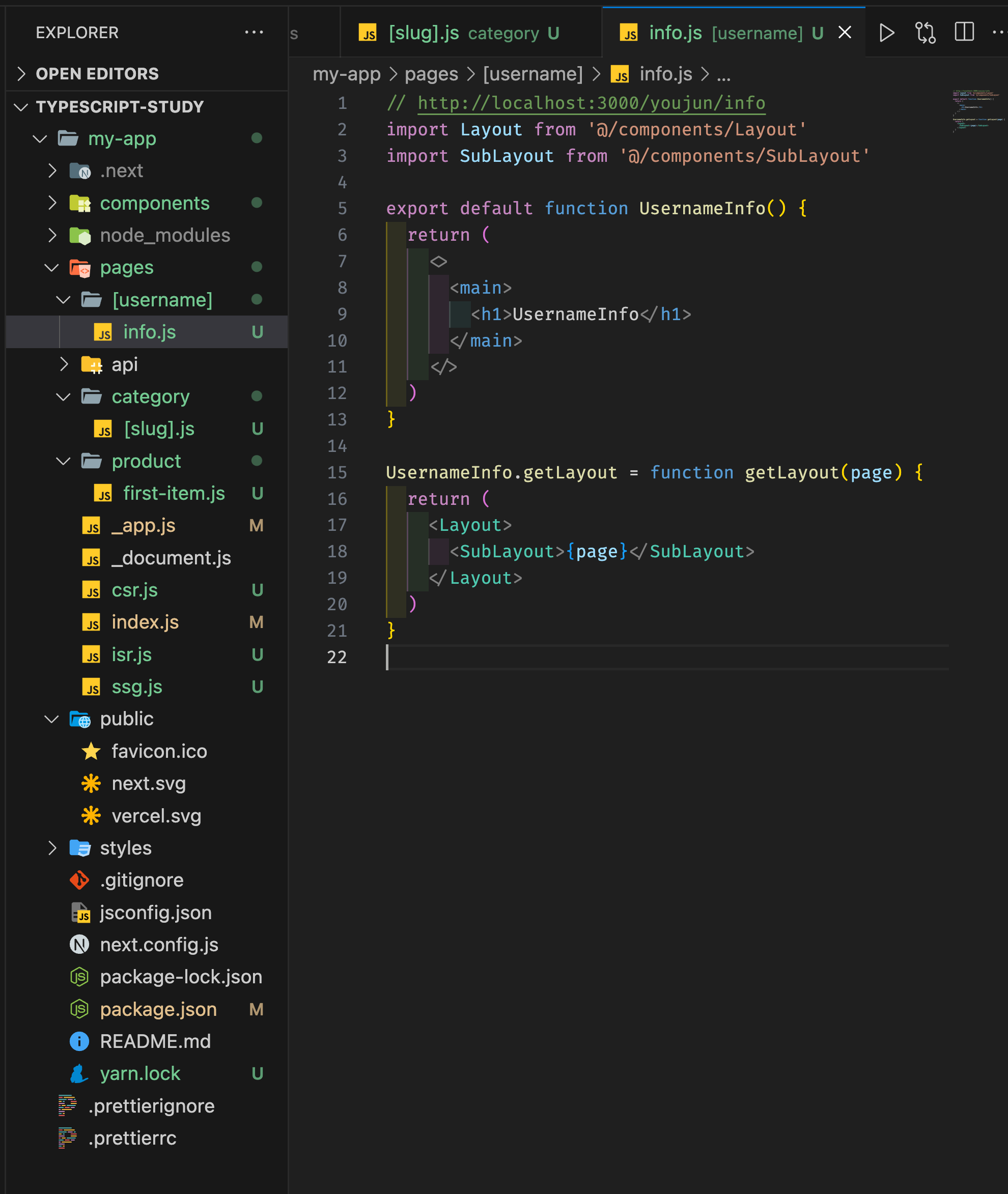Click the localhost:3000/youjun/info link

pyautogui.click(x=591, y=103)
